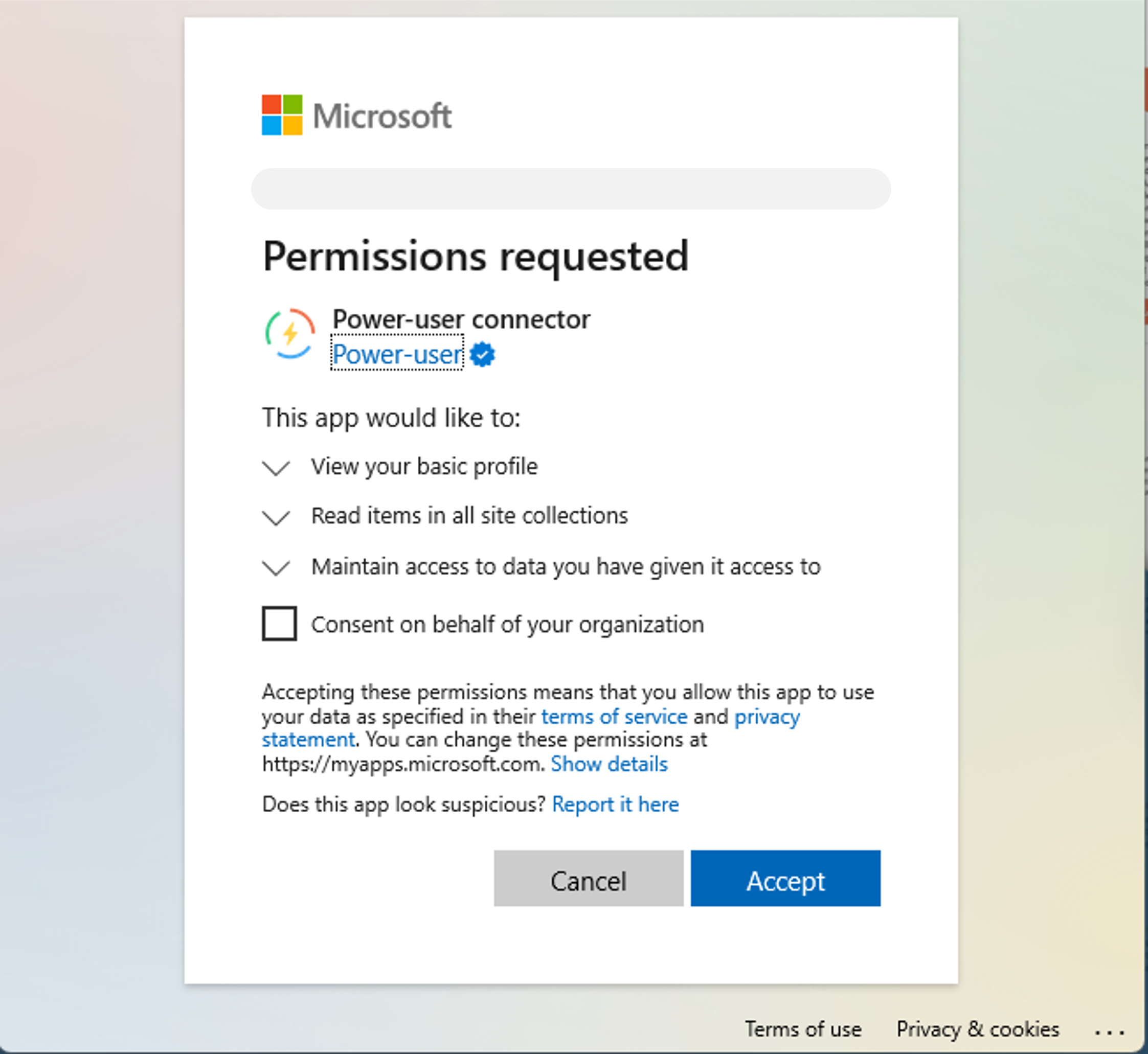Open Terms of use footer link
This screenshot has width=1148, height=1054.
[803, 1029]
